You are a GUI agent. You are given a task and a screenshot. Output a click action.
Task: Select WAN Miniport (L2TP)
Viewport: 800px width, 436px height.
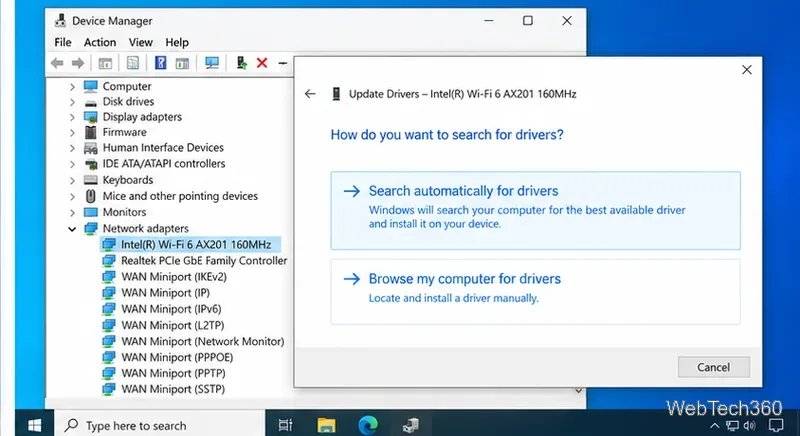pyautogui.click(x=172, y=325)
